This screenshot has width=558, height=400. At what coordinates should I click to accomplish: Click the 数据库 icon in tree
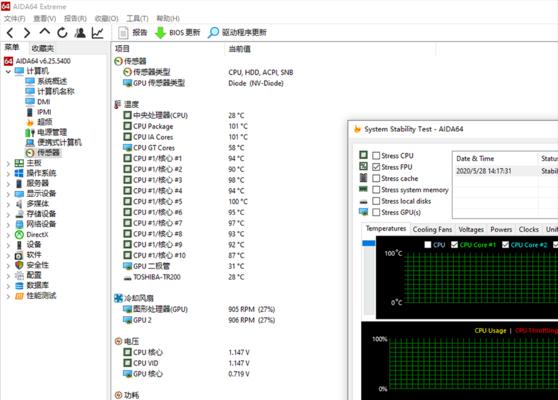[x=19, y=285]
